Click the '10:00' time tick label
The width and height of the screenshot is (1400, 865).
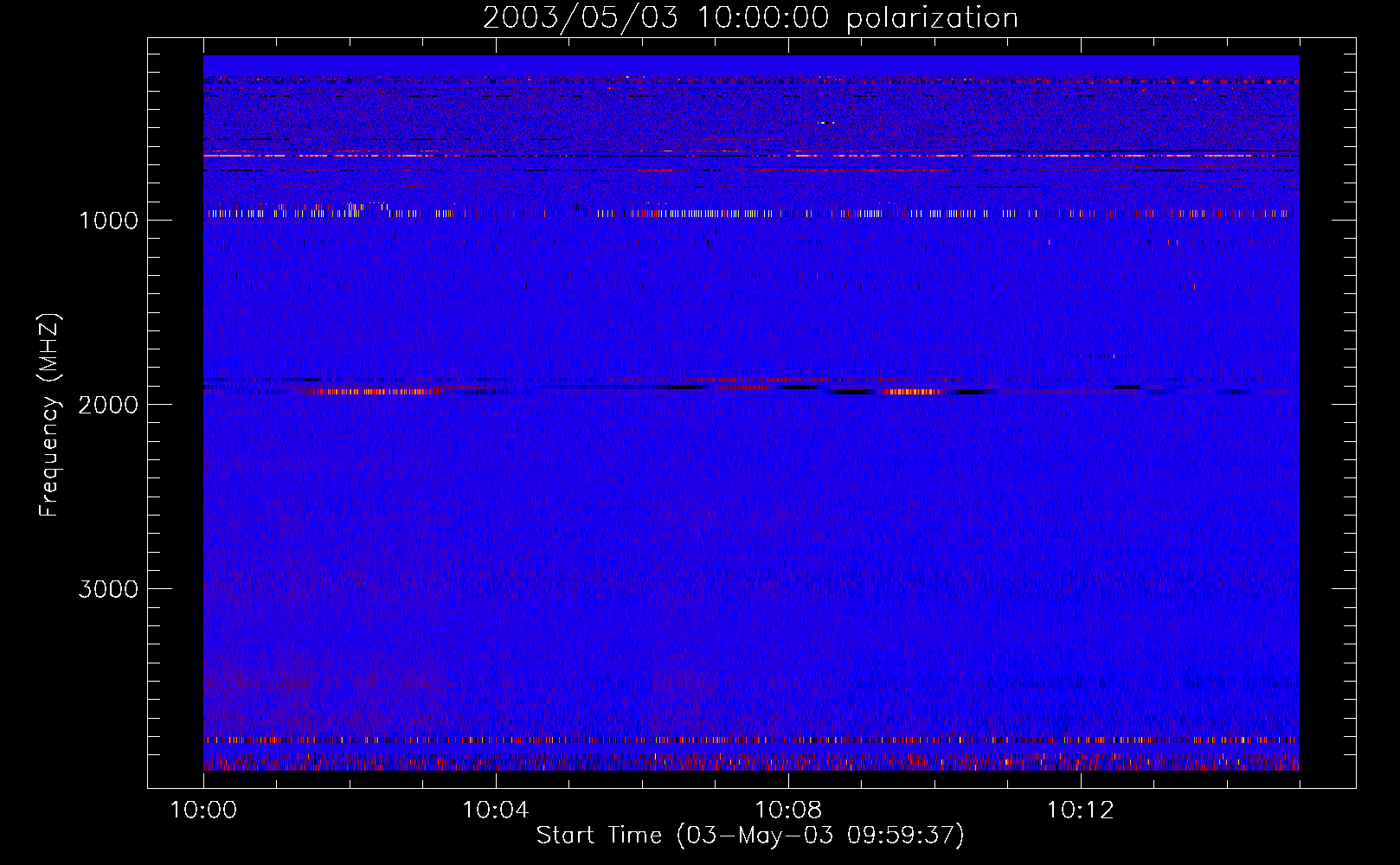pos(203,810)
